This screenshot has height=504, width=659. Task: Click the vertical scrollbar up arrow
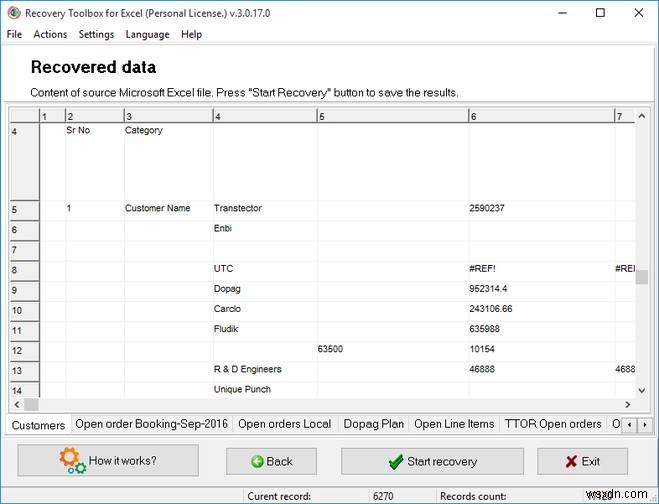click(642, 116)
